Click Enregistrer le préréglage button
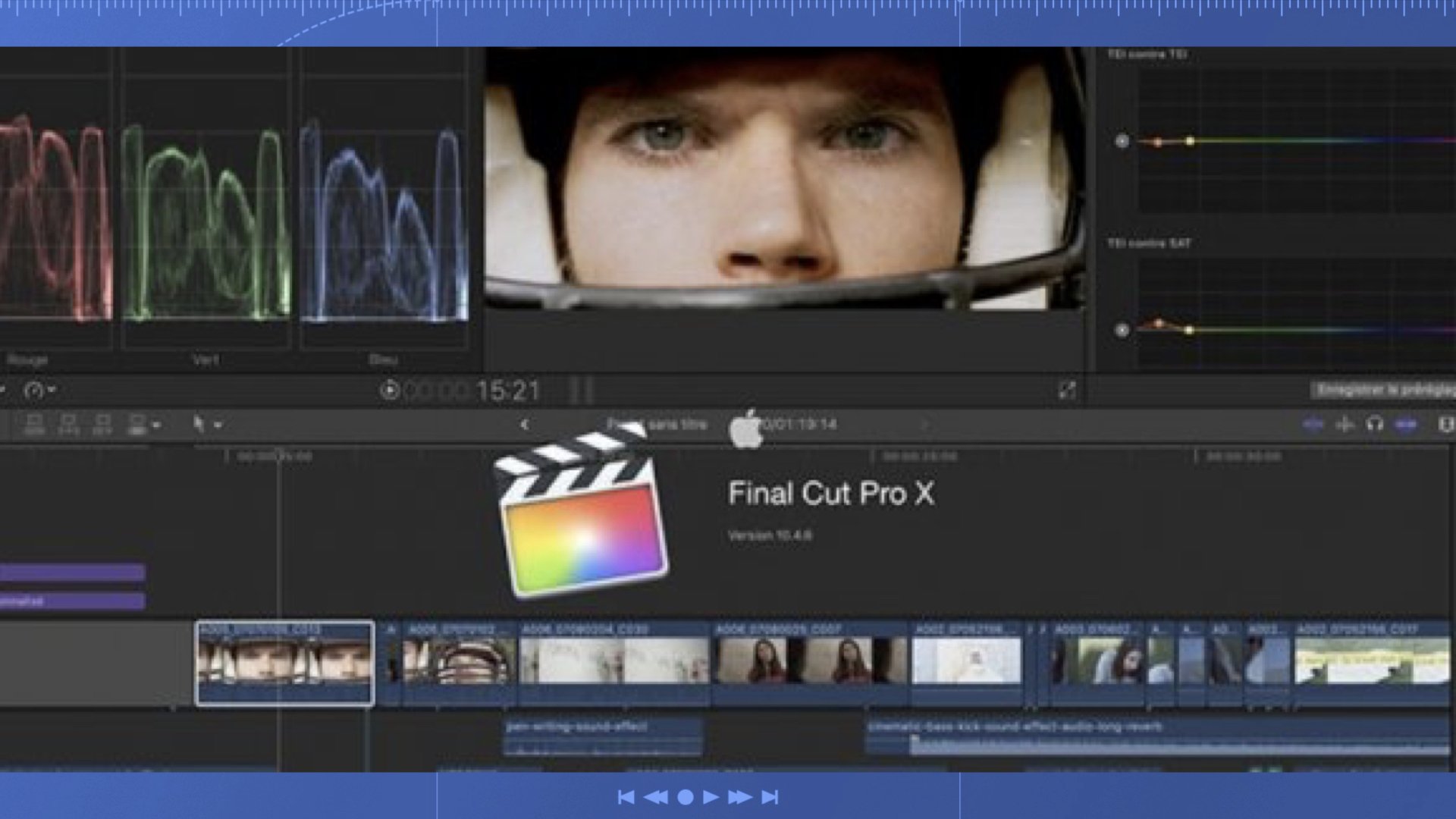 pos(1385,391)
